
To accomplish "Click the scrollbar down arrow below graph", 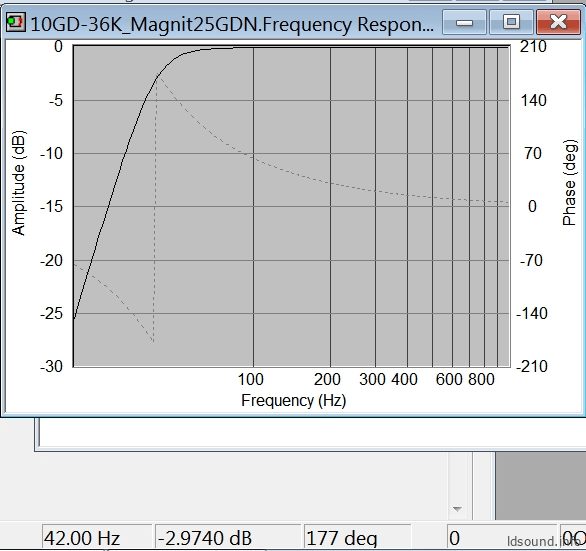I will pyautogui.click(x=457, y=509).
